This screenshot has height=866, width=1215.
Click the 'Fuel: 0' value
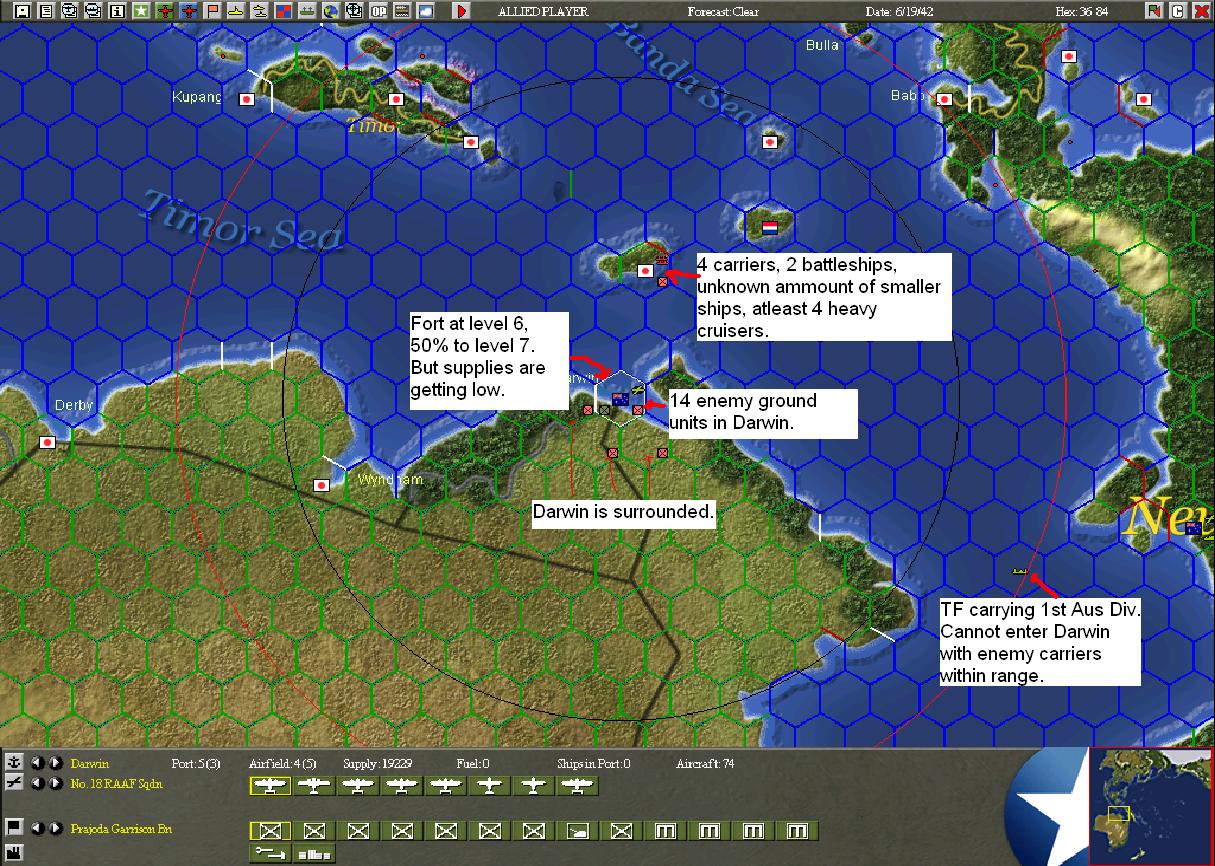473,764
